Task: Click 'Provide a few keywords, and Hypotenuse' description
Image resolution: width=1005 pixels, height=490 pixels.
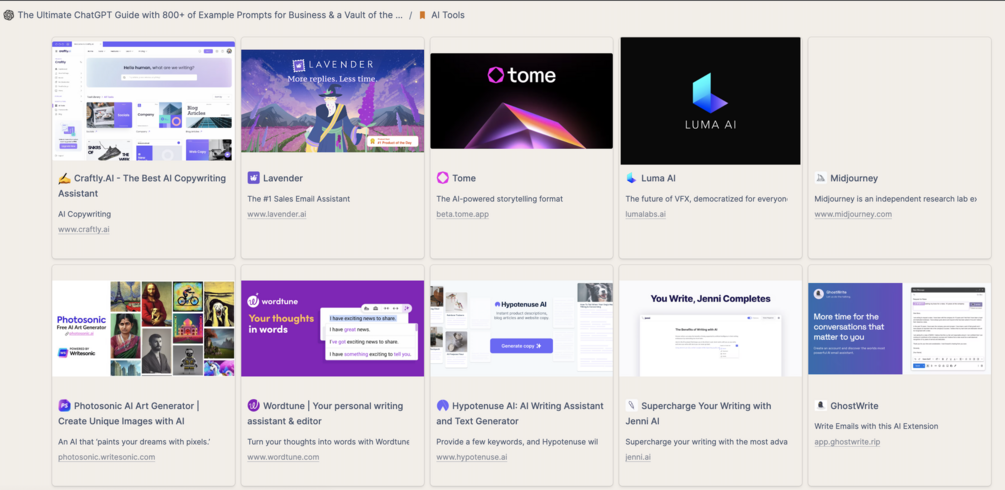Action: [517, 442]
